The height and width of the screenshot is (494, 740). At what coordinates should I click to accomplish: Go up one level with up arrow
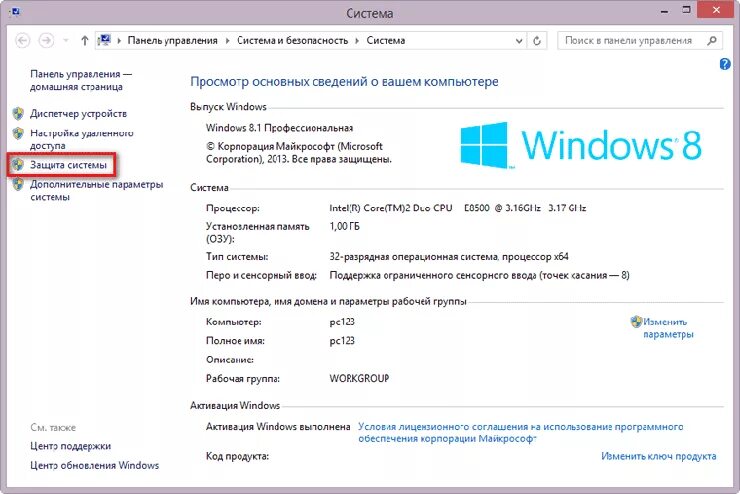pos(84,41)
